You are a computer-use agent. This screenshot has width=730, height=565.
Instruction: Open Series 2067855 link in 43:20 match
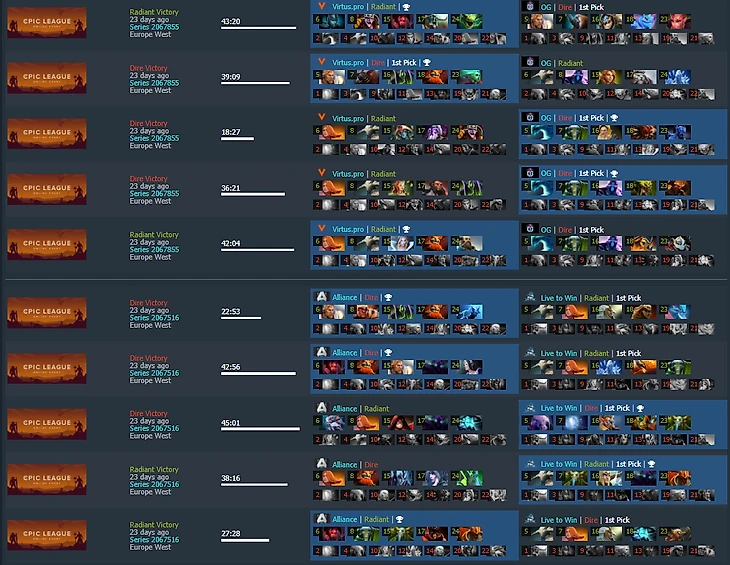click(154, 27)
